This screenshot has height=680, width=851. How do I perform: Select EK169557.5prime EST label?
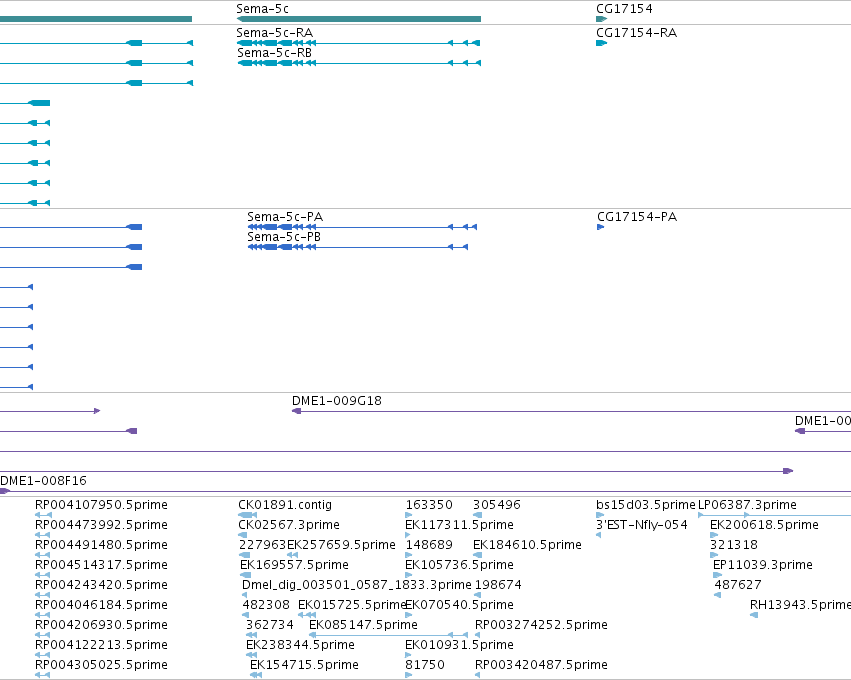pyautogui.click(x=294, y=565)
